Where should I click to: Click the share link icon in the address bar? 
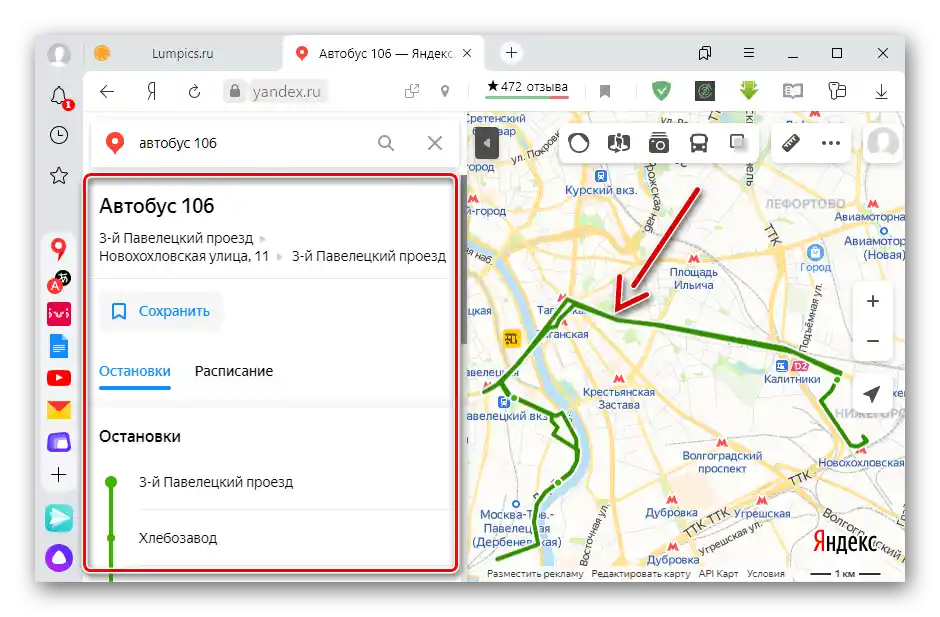coord(412,91)
